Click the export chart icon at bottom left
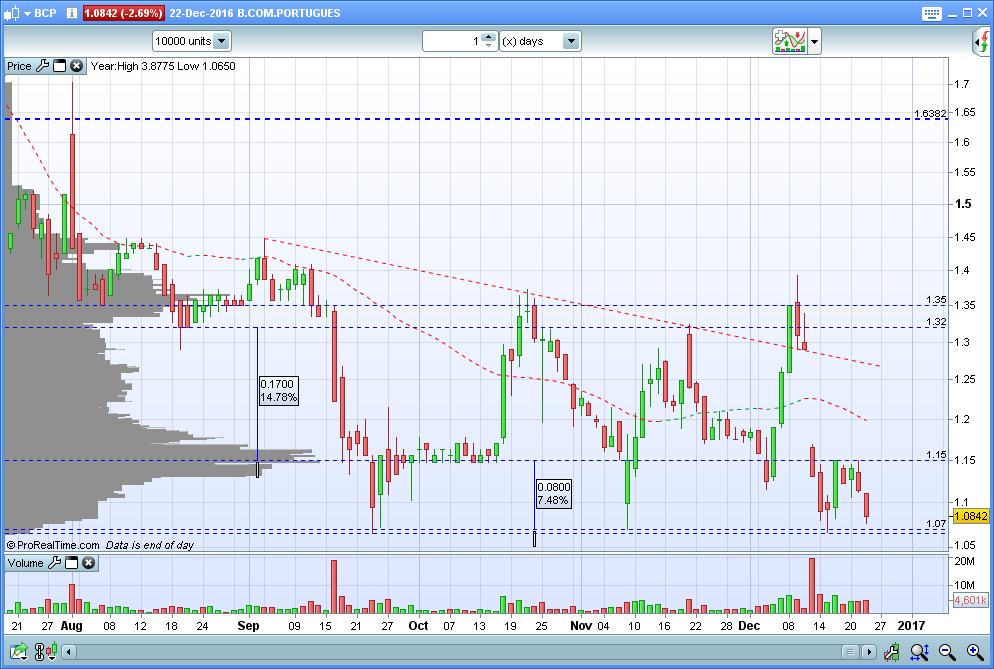The height and width of the screenshot is (669, 994). click(19, 651)
